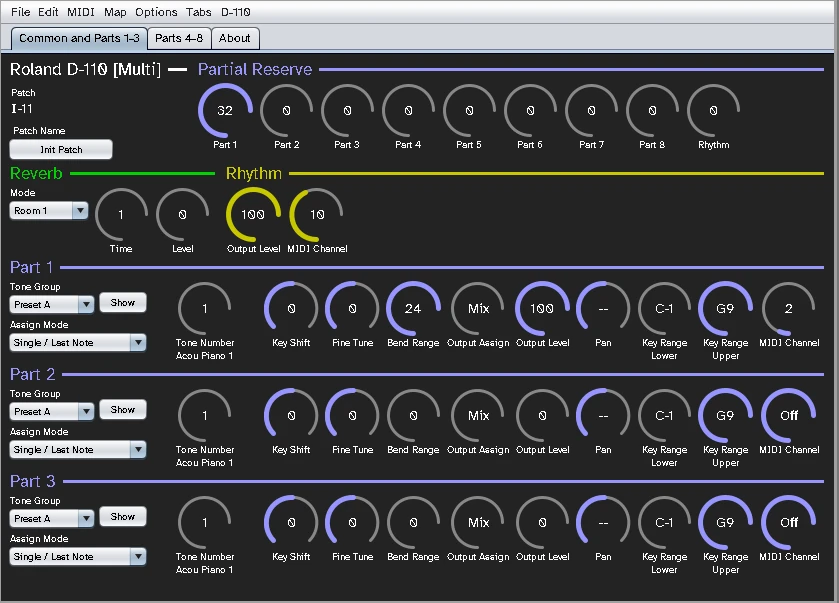Image resolution: width=839 pixels, height=603 pixels.
Task: Click the Show button in Part 3
Action: tap(123, 517)
